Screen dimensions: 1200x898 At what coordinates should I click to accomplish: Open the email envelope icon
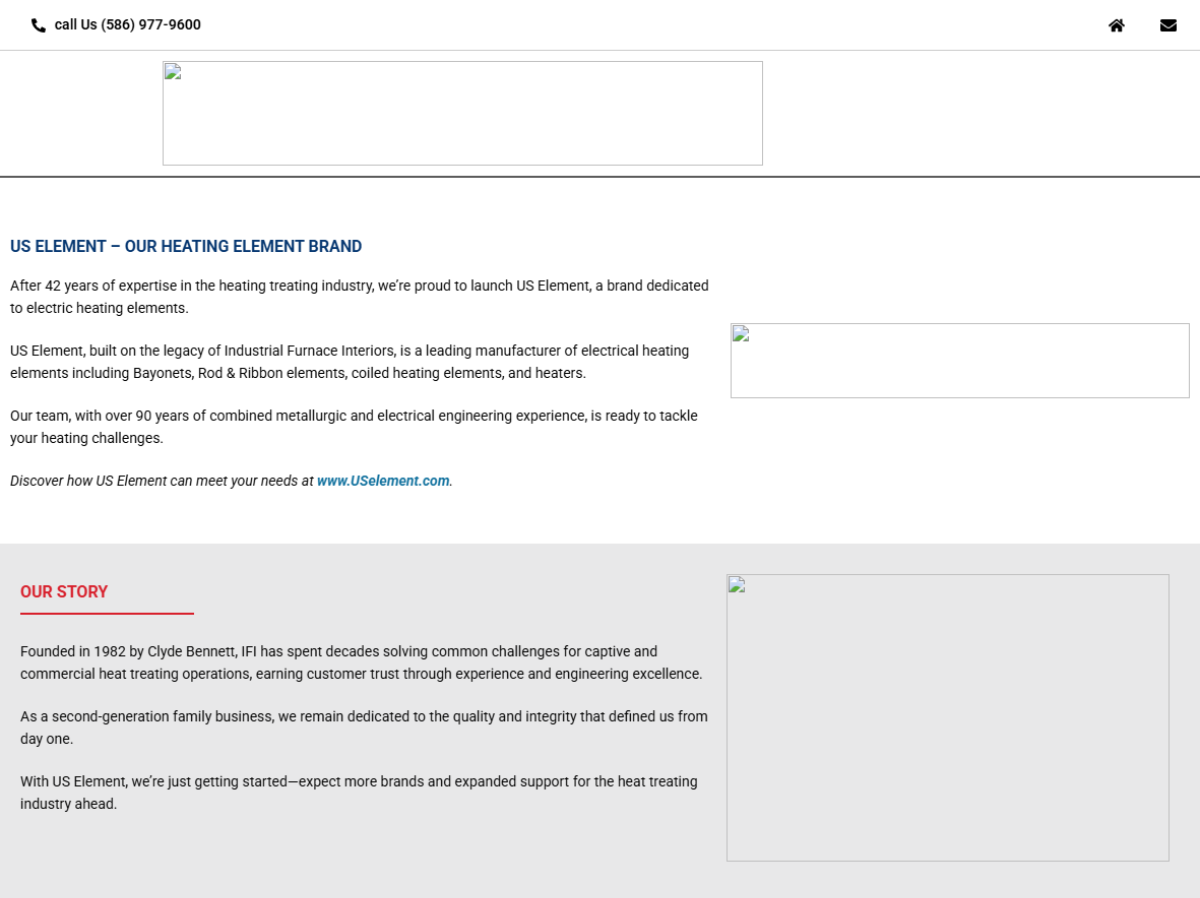click(1168, 25)
